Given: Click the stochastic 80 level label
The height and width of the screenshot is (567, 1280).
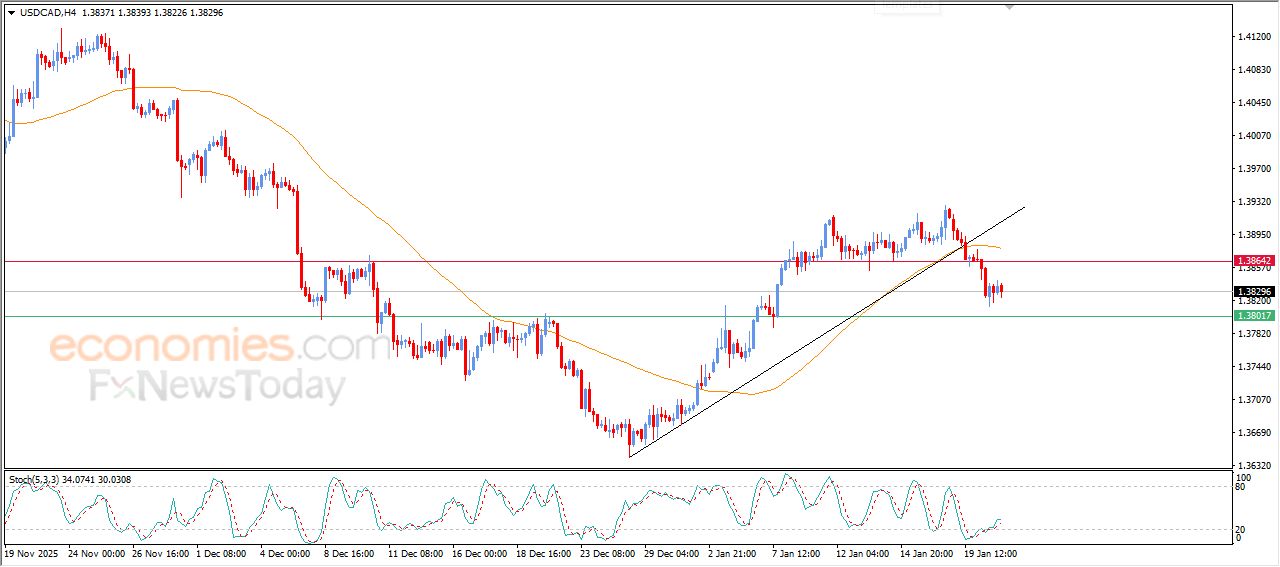Looking at the screenshot, I should tap(1242, 487).
